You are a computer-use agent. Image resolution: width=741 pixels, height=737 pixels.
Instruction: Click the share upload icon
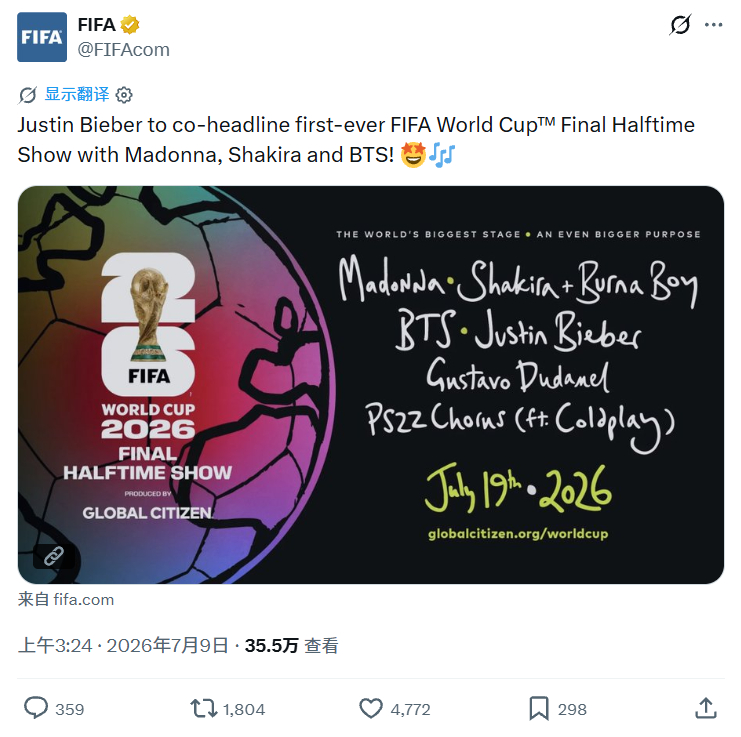point(706,709)
